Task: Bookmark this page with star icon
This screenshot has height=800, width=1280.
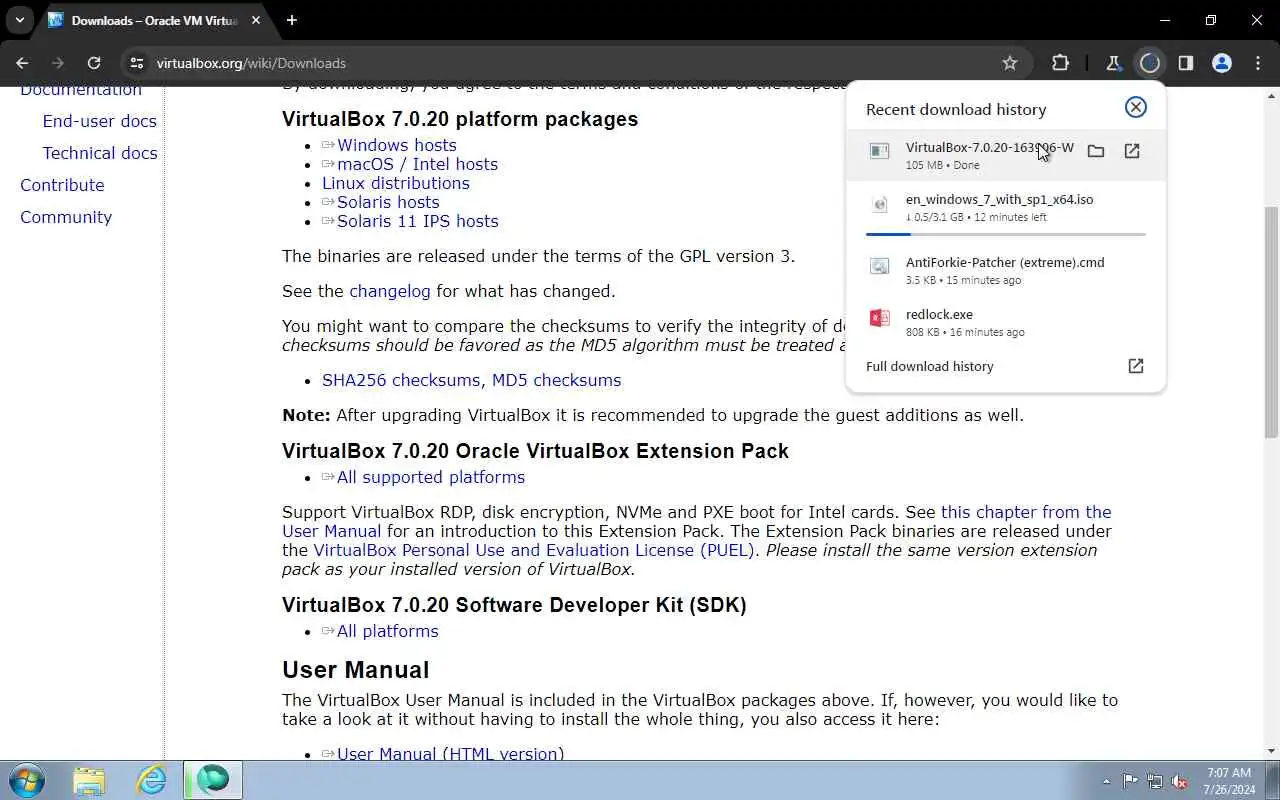Action: [1010, 63]
